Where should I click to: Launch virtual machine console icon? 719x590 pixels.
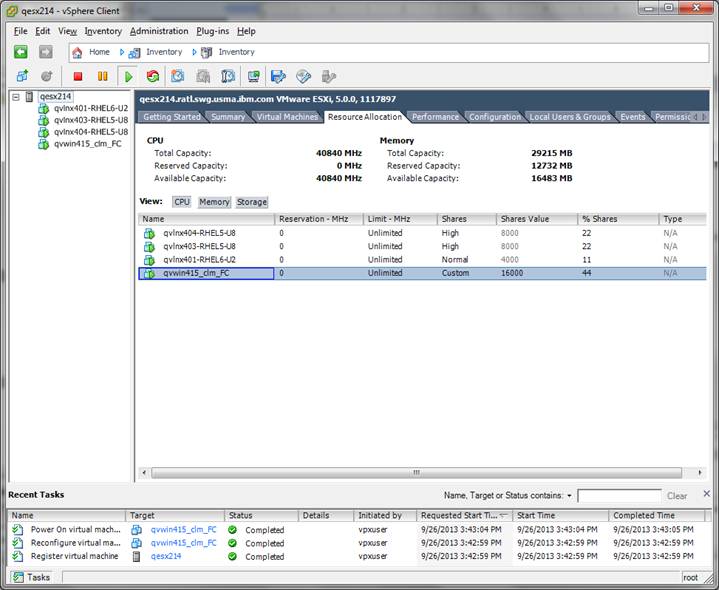(x=254, y=76)
